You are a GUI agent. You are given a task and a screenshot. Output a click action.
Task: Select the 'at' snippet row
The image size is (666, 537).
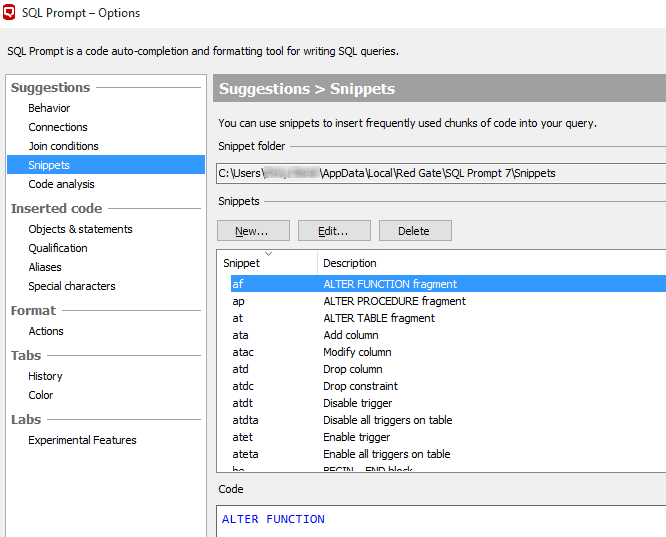pyautogui.click(x=448, y=318)
